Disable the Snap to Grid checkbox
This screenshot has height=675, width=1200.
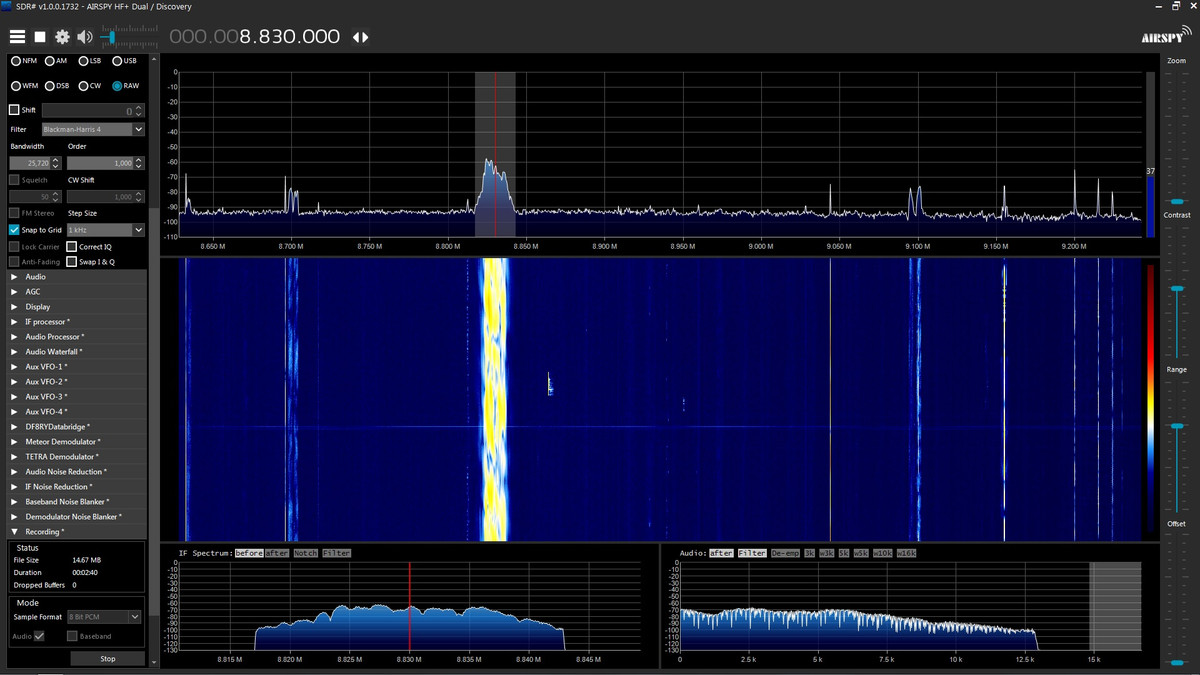click(14, 230)
